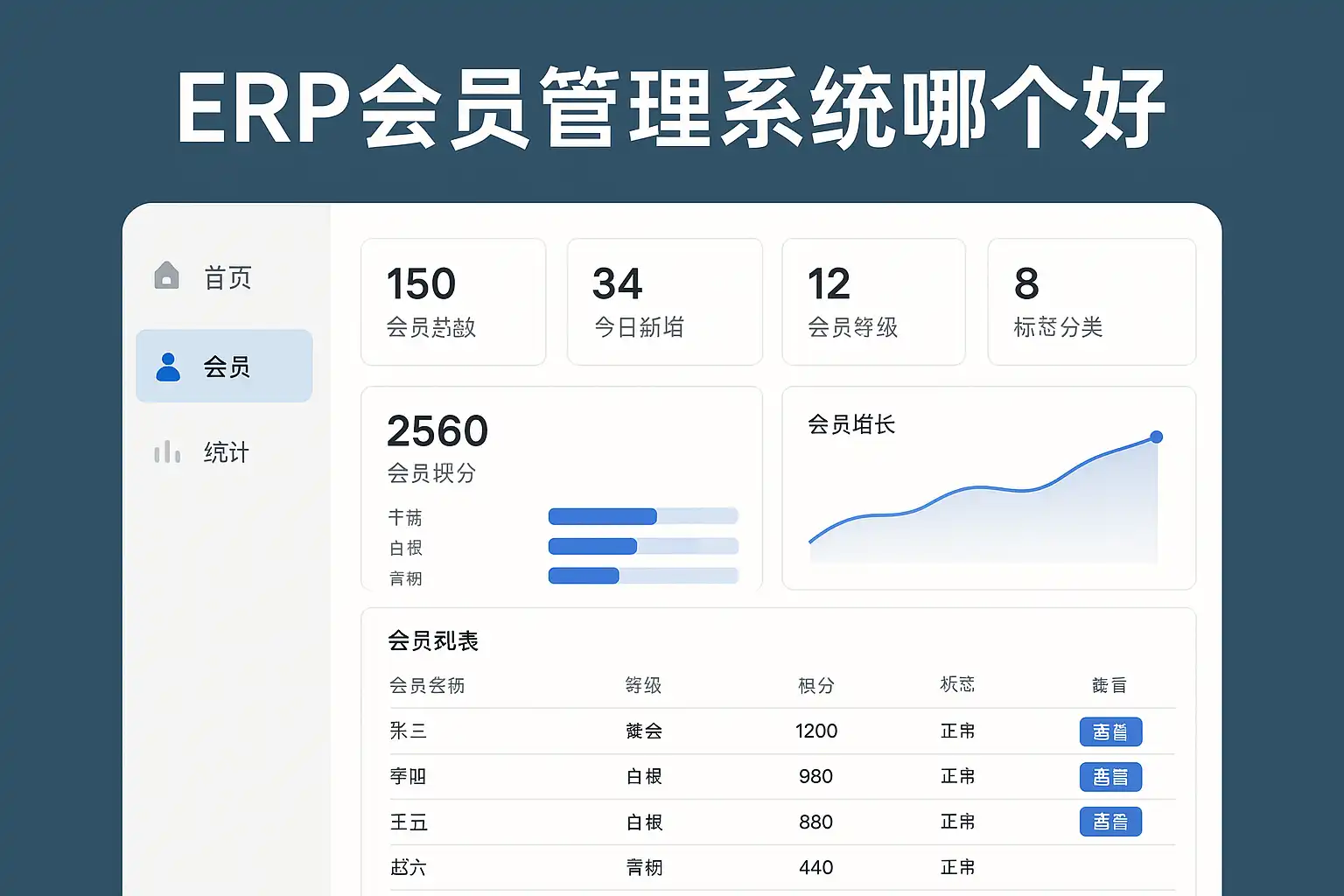Click the top points progress bar
This screenshot has width=1344, height=896.
643,516
